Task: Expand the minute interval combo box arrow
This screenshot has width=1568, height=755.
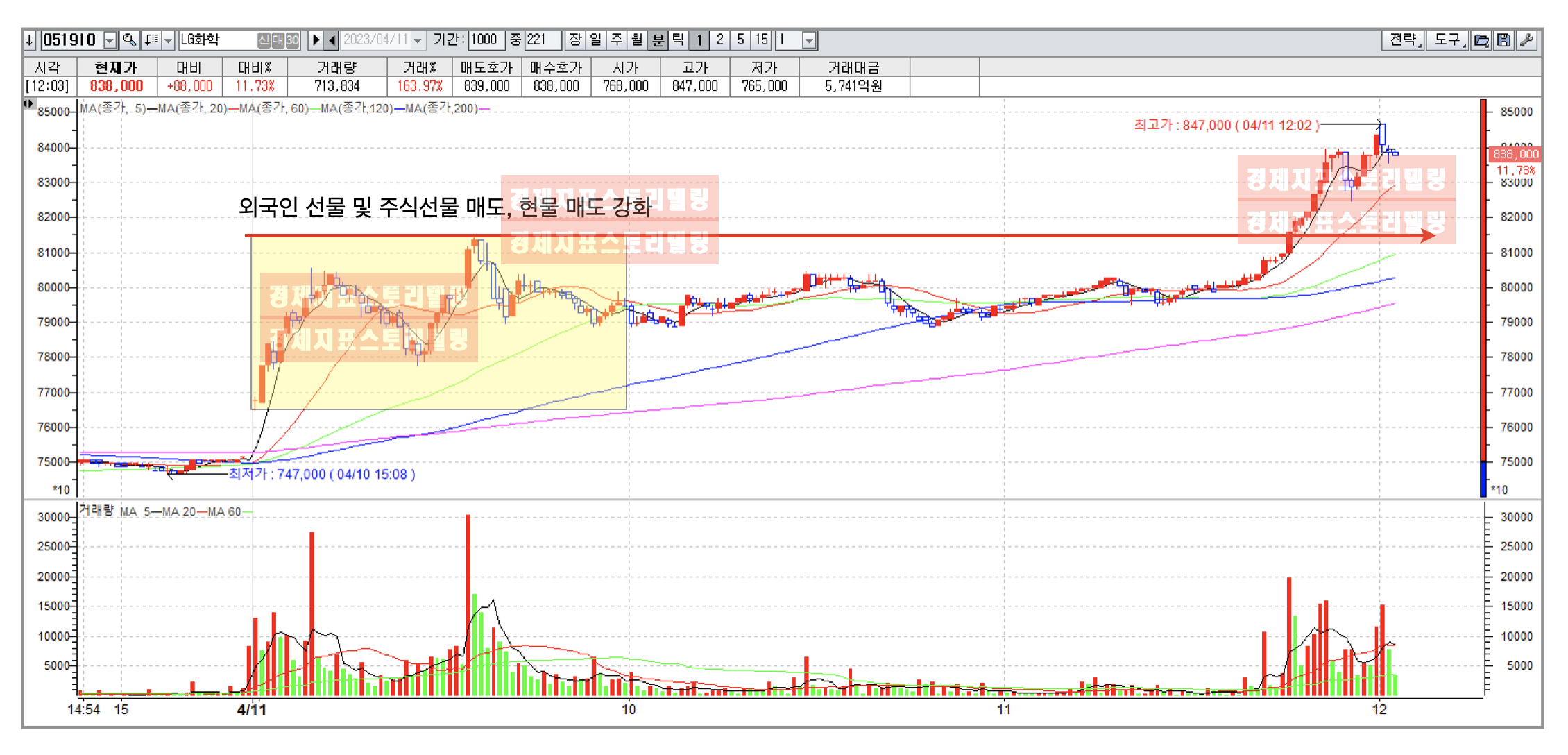Action: click(x=809, y=40)
